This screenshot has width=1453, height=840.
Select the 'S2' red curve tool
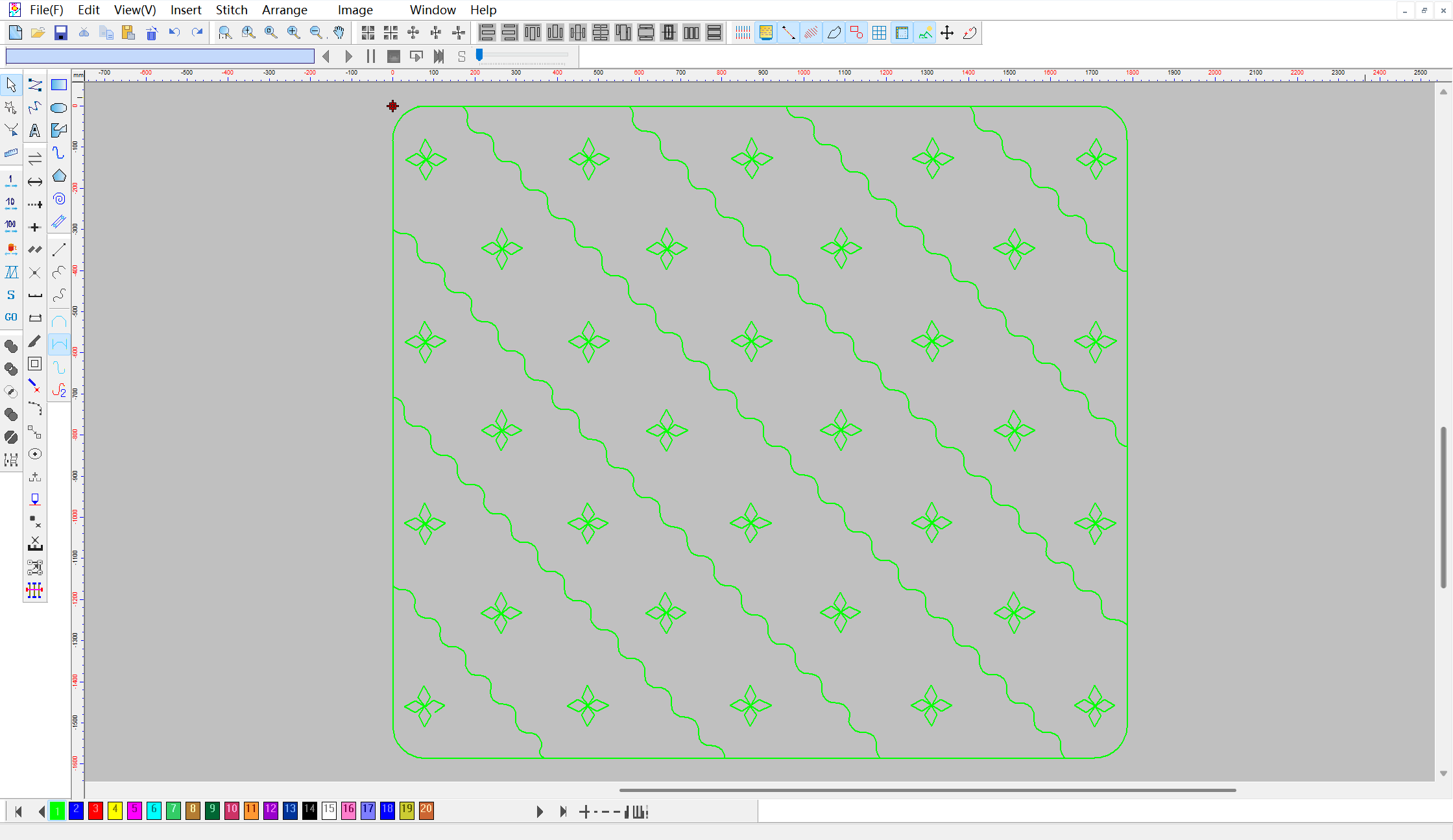tap(59, 390)
